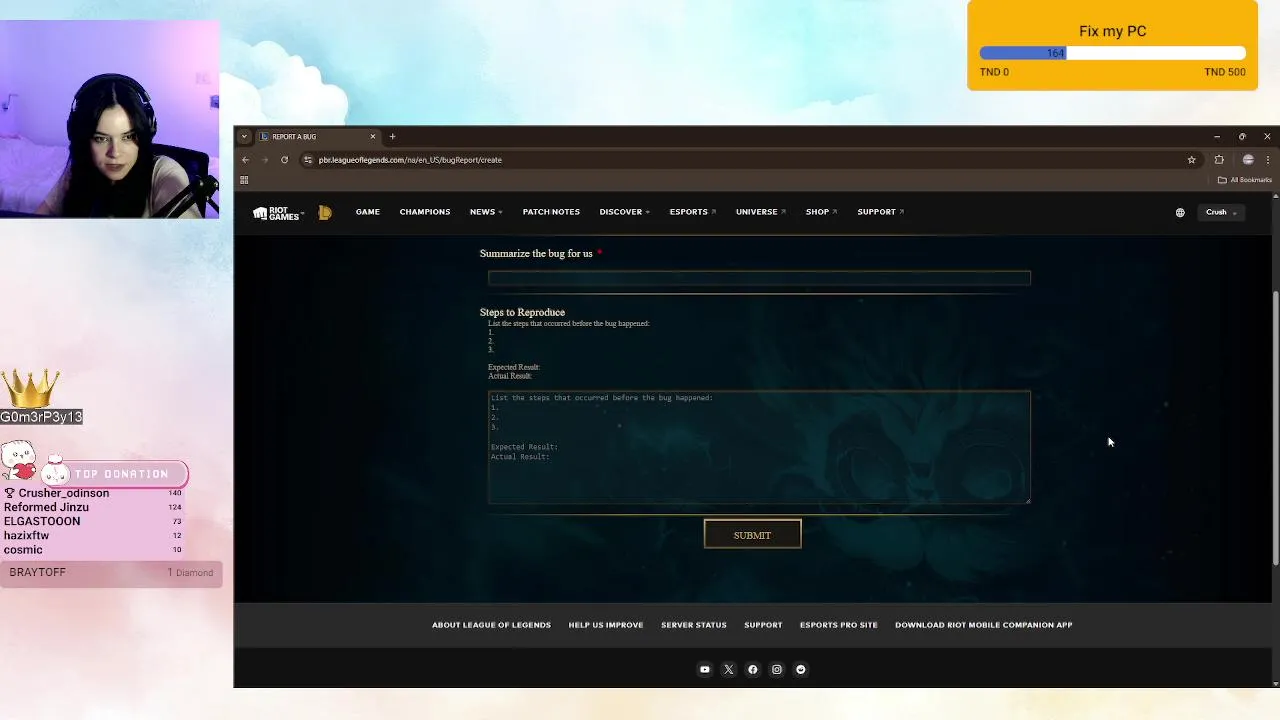
Task: Open the tab search dropdown arrow
Action: (244, 137)
